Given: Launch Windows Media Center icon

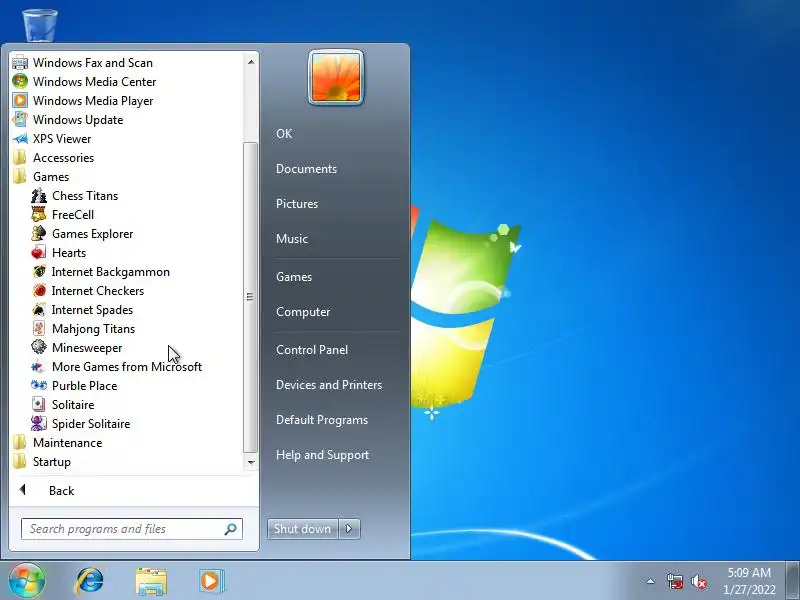Looking at the screenshot, I should [x=20, y=82].
